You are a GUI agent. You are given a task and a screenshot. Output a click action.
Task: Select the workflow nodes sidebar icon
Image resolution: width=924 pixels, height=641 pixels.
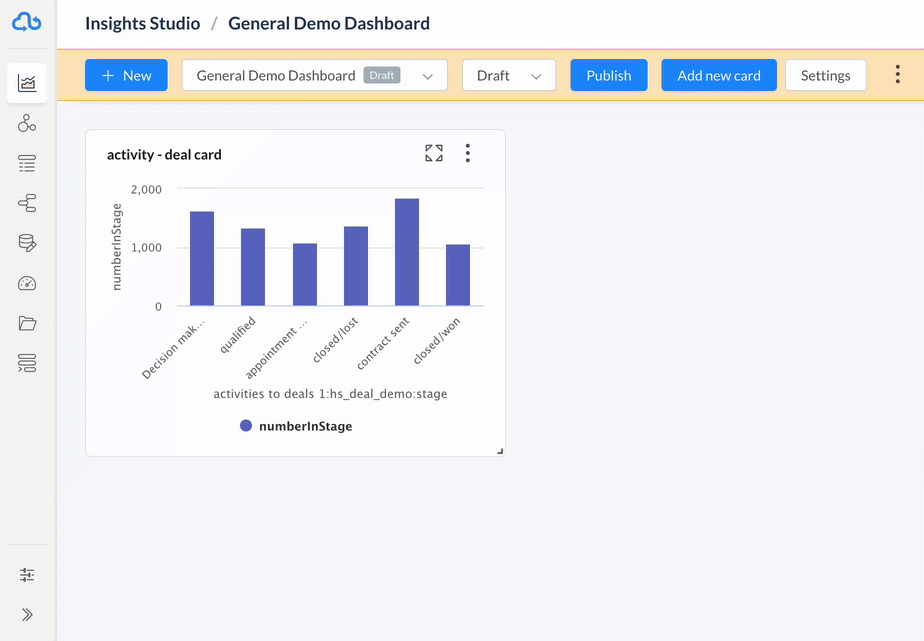coord(27,203)
